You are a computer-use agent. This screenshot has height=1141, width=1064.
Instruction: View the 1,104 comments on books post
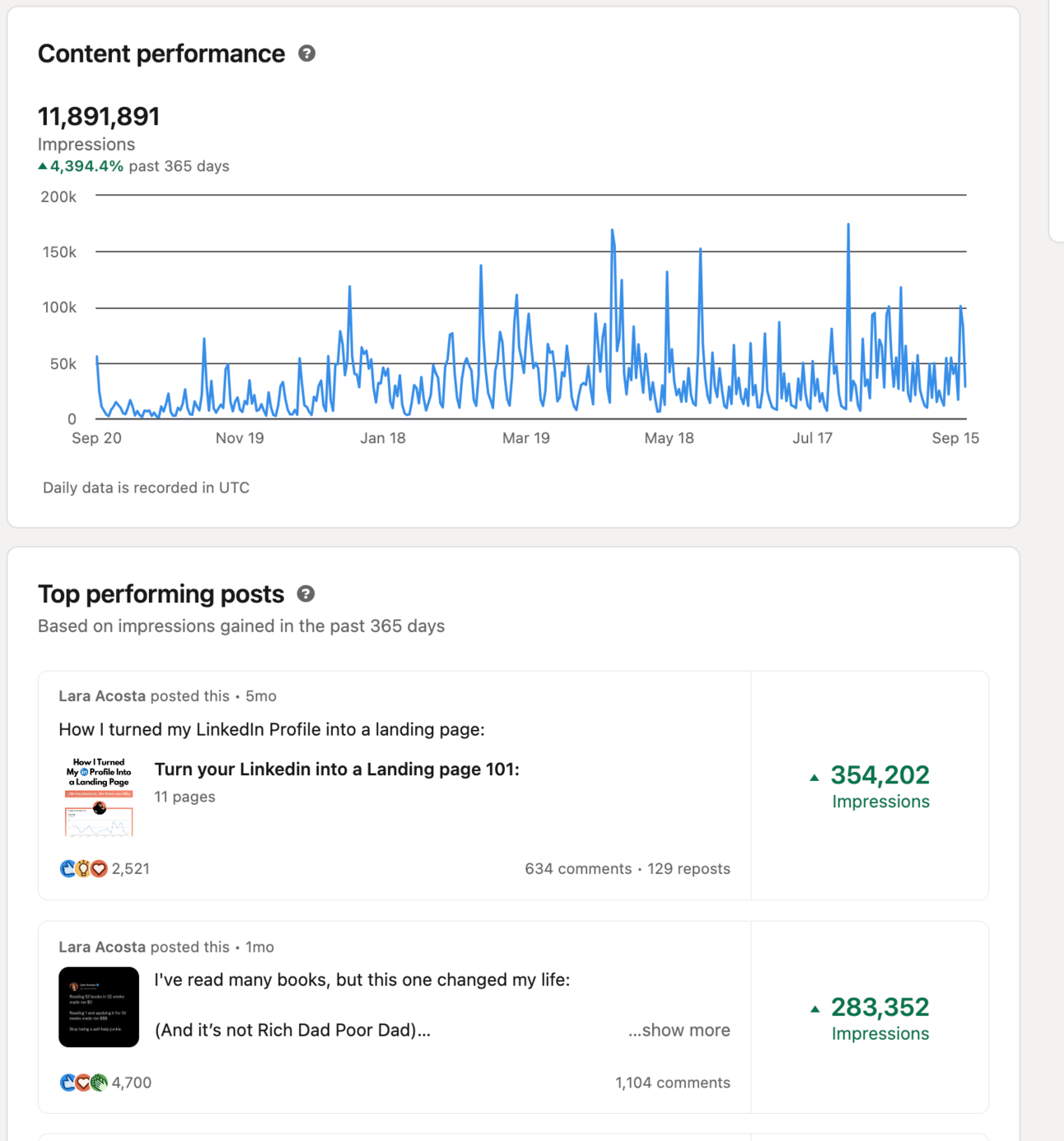(672, 1083)
